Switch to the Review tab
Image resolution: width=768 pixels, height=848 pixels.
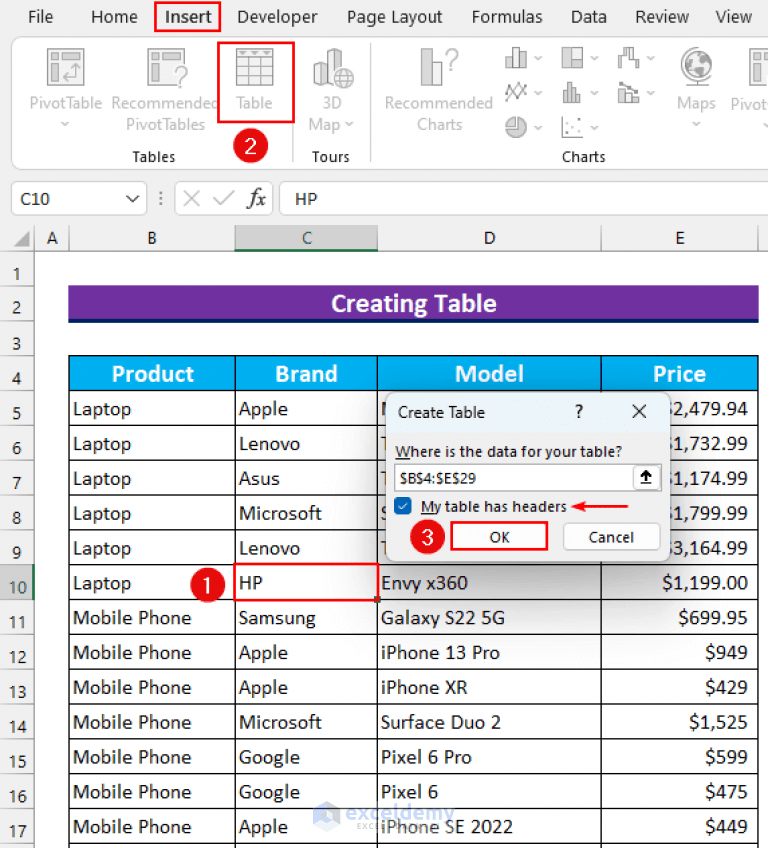click(662, 17)
